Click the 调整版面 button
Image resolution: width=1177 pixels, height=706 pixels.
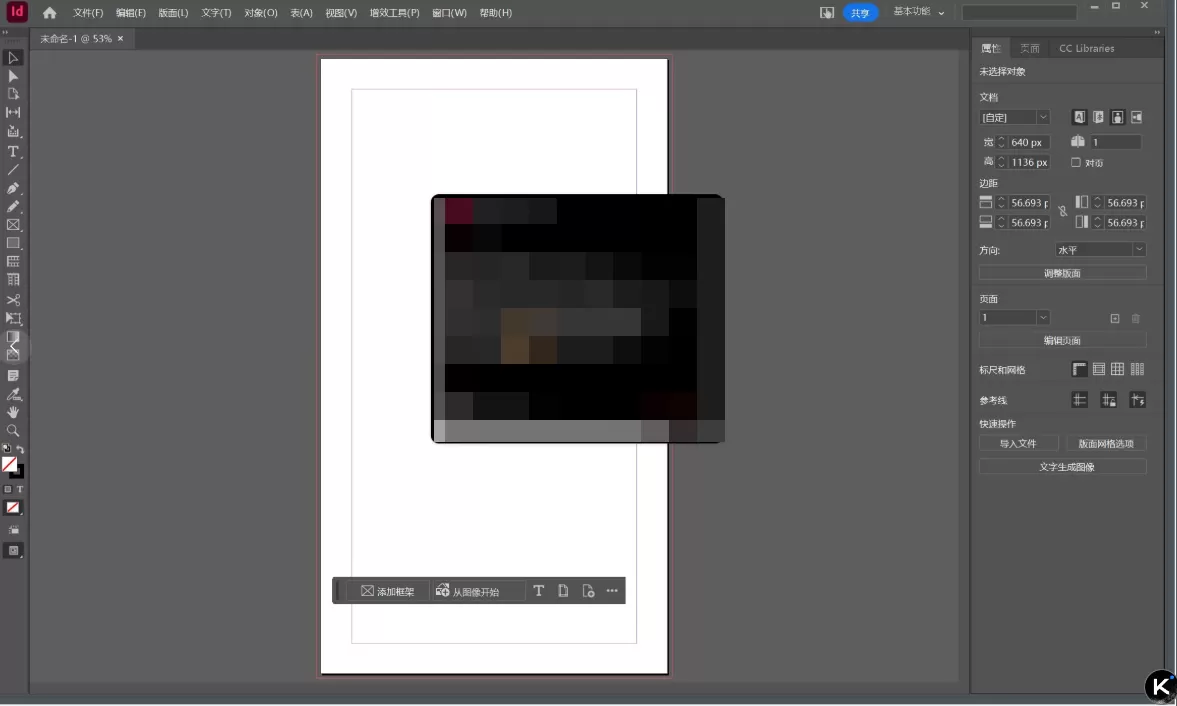[1062, 272]
